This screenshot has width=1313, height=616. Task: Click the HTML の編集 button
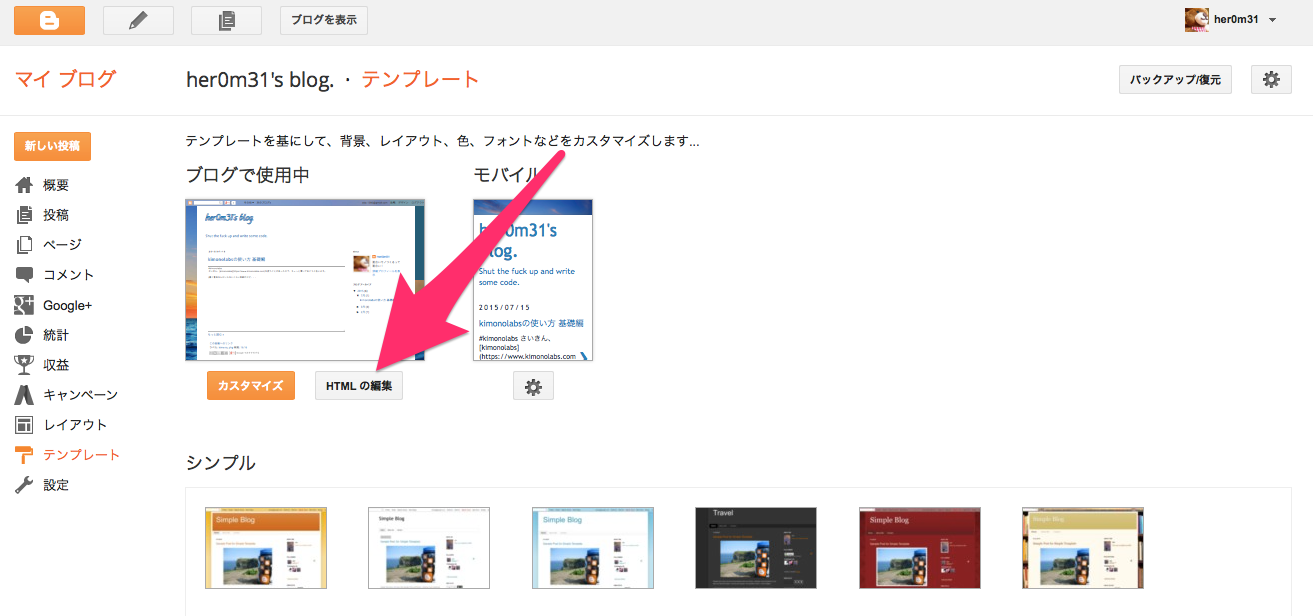(x=359, y=386)
